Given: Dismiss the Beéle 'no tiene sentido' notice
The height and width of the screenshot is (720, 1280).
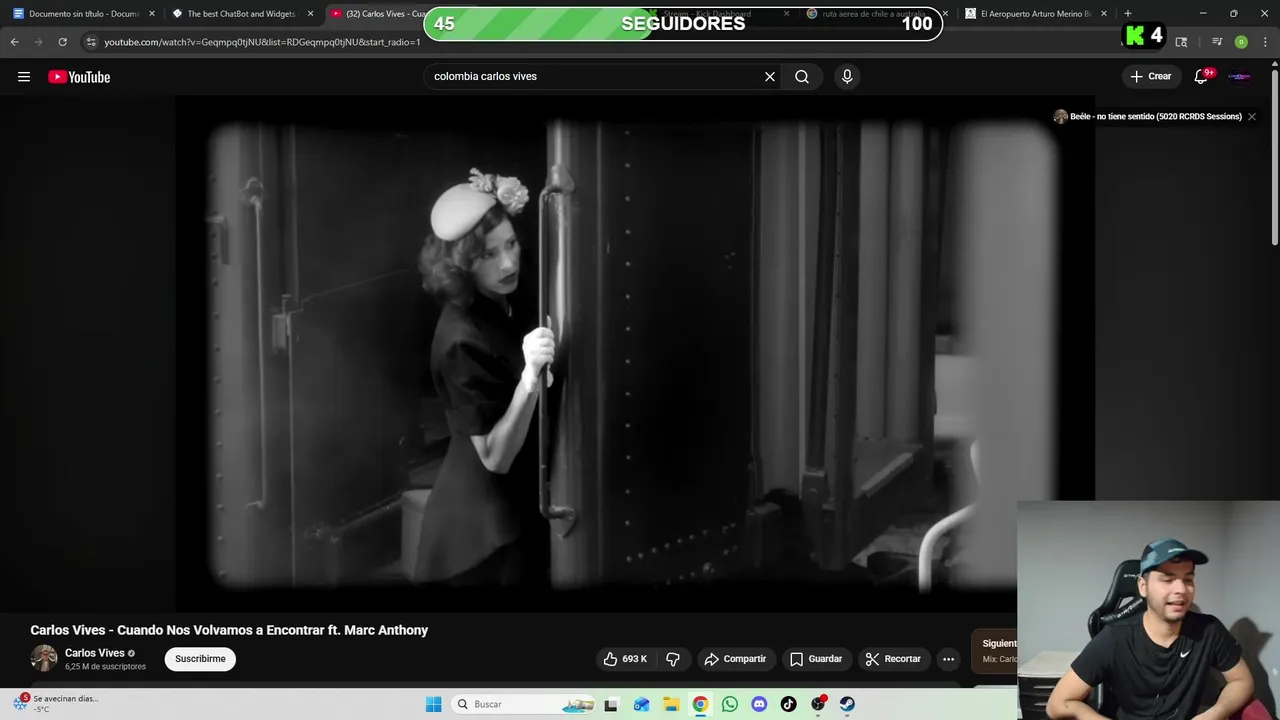Looking at the screenshot, I should pyautogui.click(x=1251, y=116).
